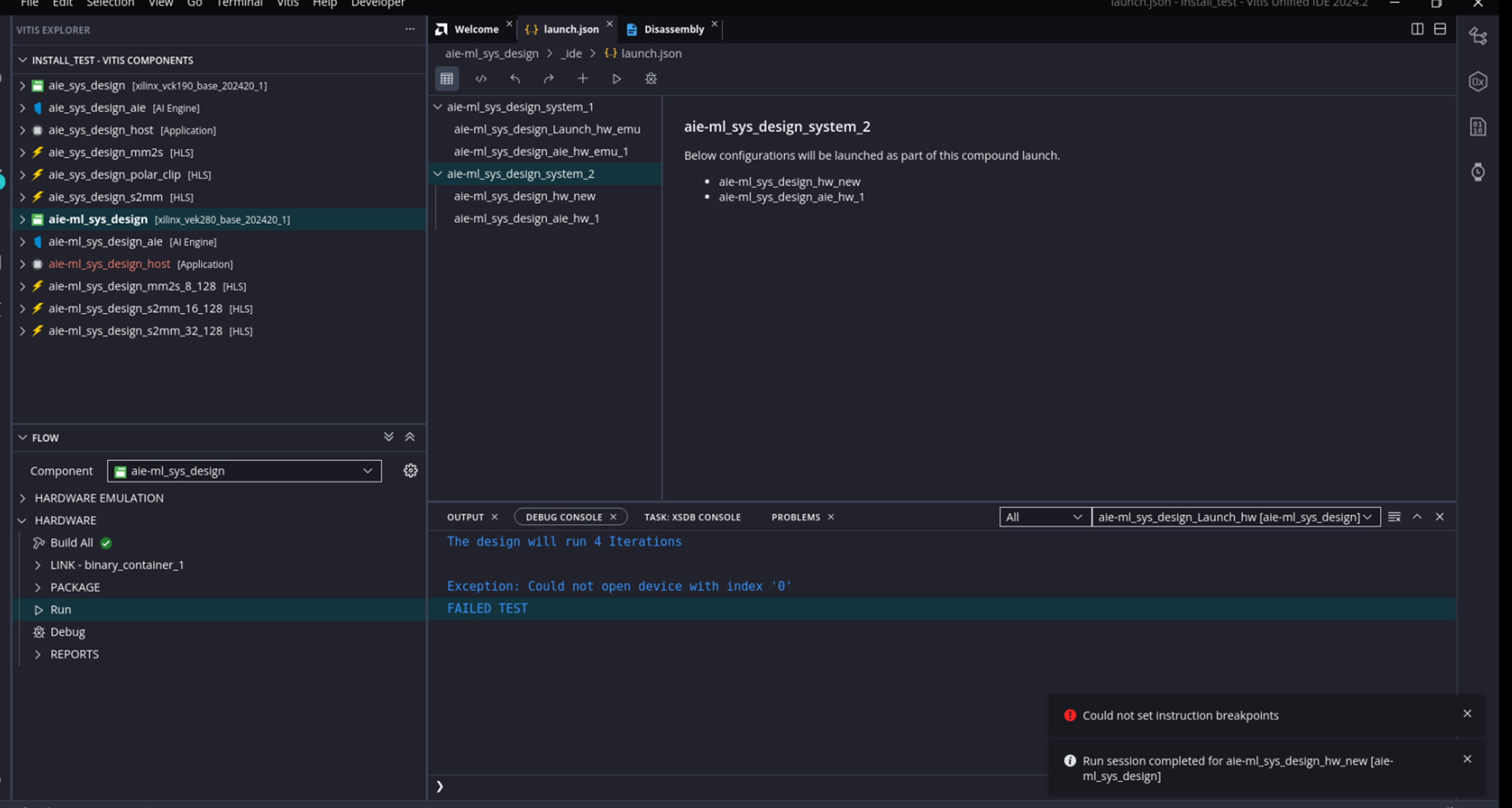
Task: Switch to the Disassembly tab
Action: click(673, 29)
